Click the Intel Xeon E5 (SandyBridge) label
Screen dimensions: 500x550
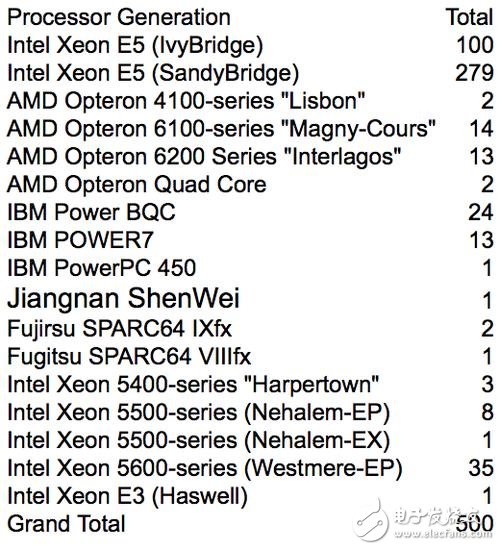(x=153, y=73)
